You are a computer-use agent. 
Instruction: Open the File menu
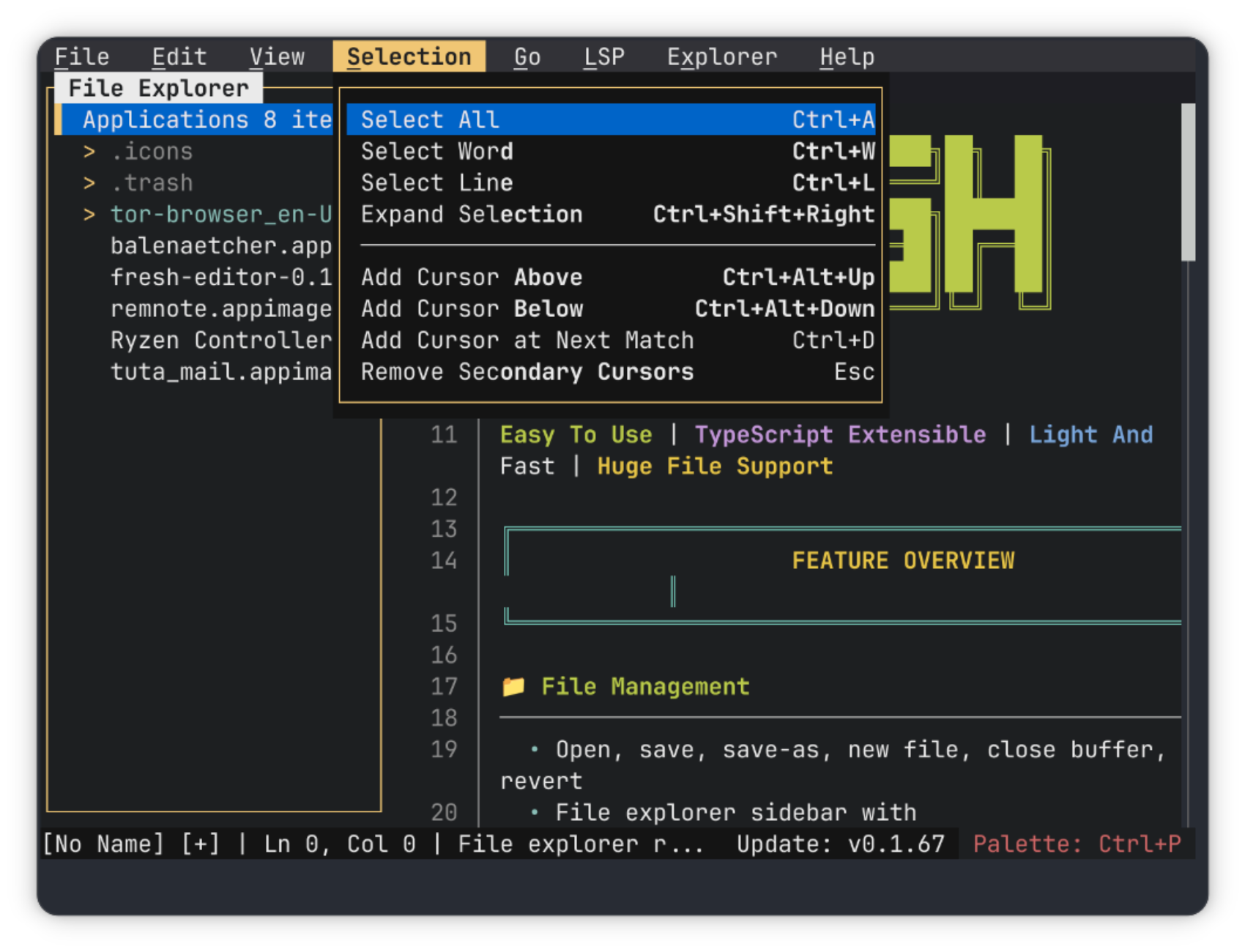point(81,56)
